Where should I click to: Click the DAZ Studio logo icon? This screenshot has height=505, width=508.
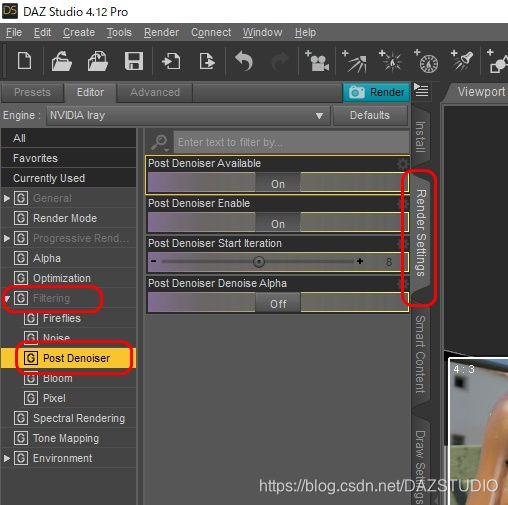coord(10,11)
